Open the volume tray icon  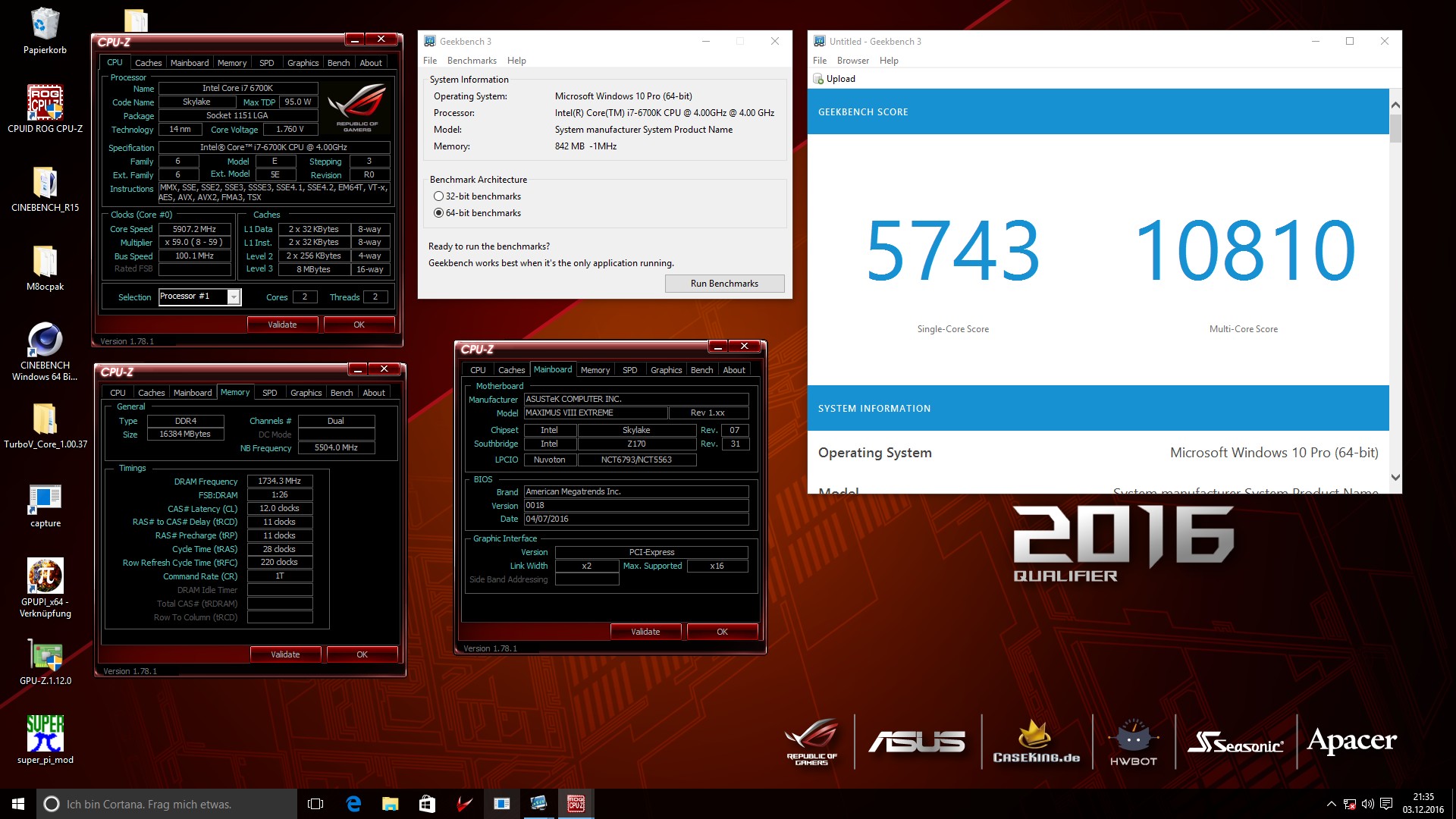click(1368, 804)
